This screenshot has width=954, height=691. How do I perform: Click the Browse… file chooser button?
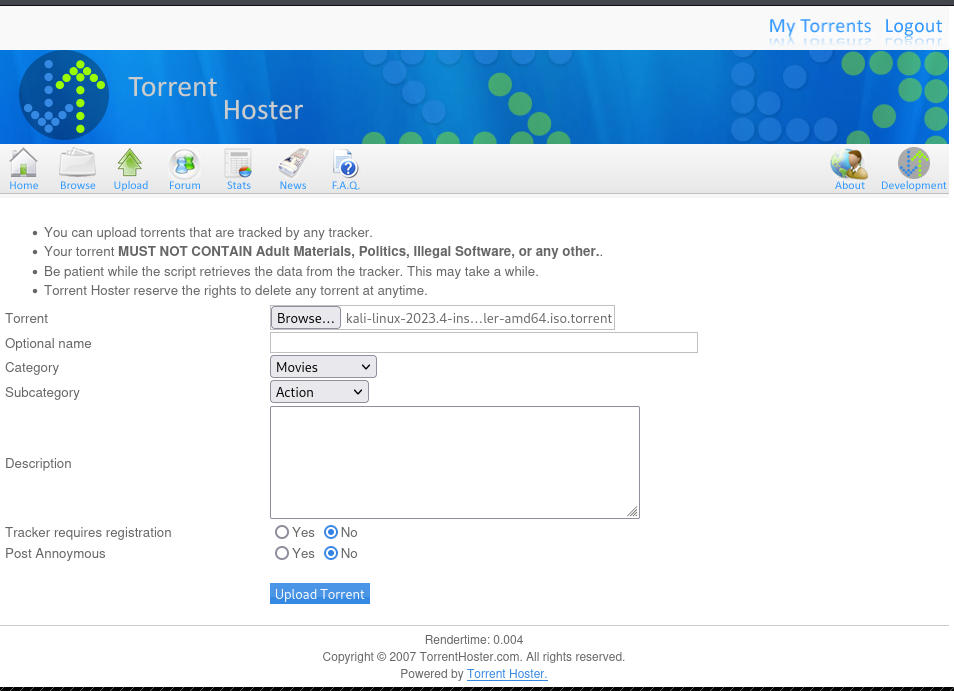click(x=305, y=318)
